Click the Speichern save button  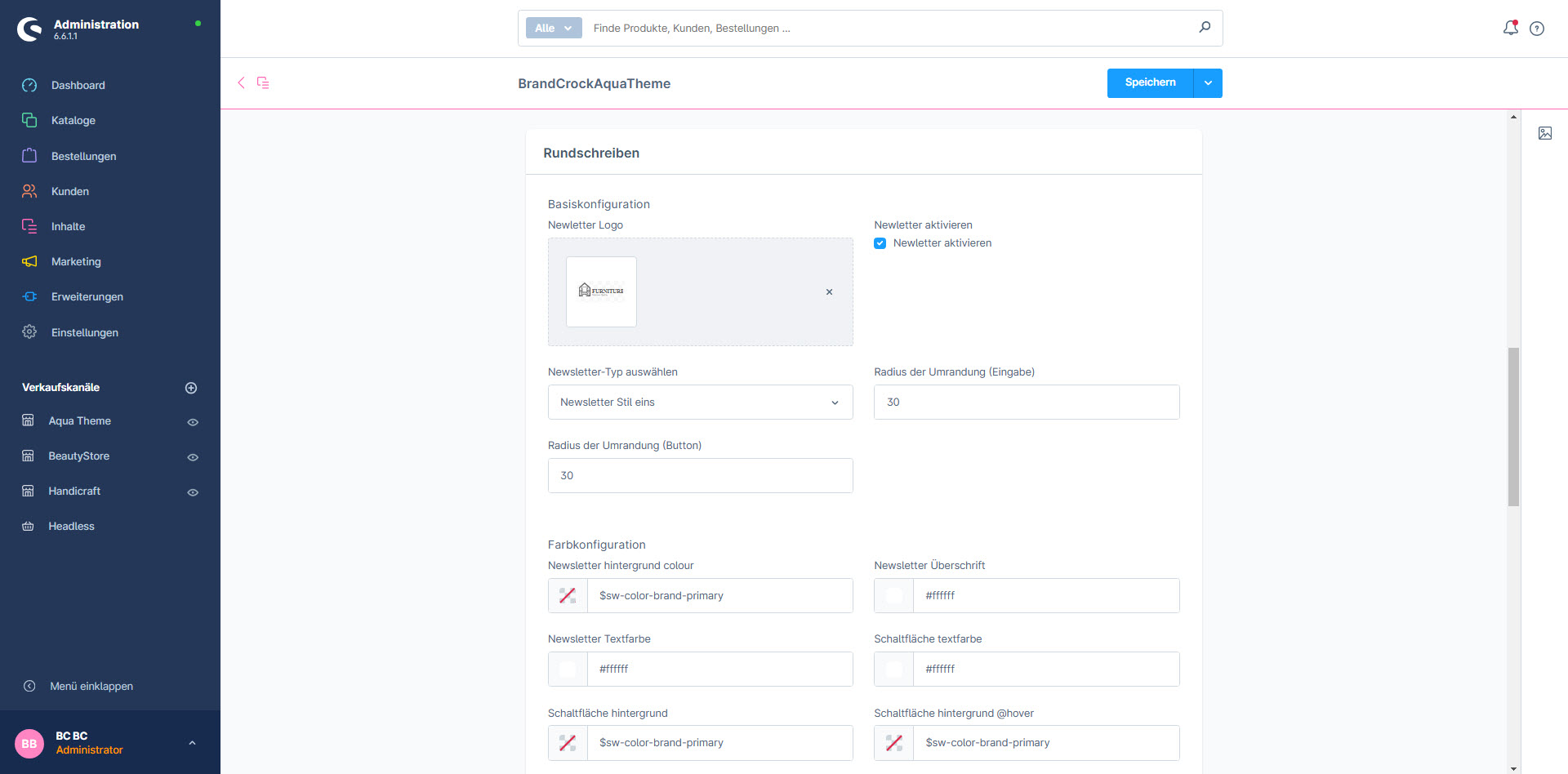click(x=1150, y=83)
